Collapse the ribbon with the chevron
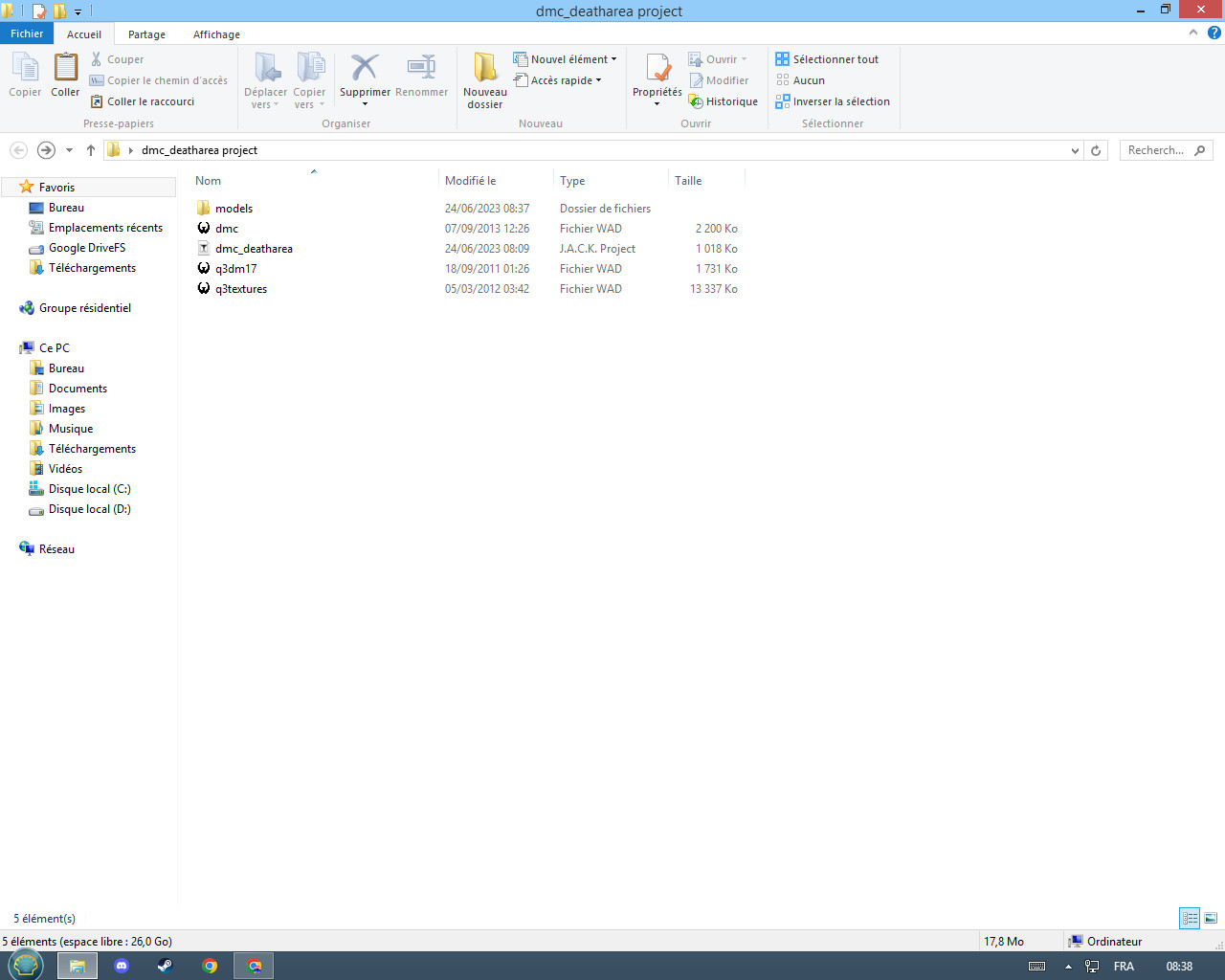Screen dimensions: 1225x980 point(1193,33)
